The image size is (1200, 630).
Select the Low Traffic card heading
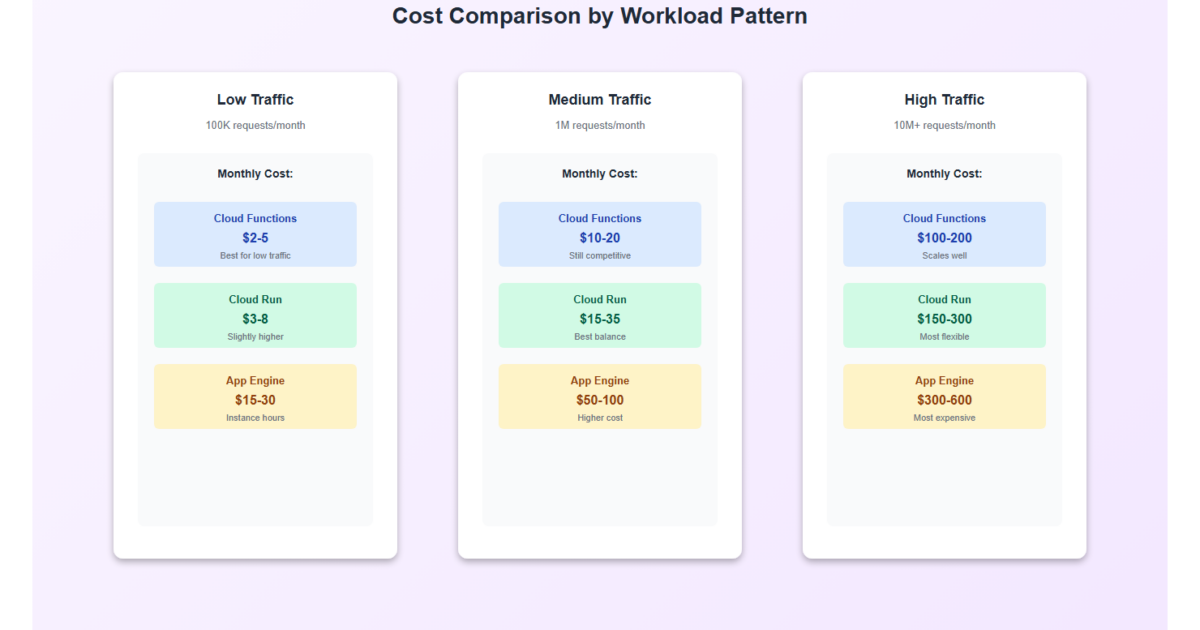tap(255, 100)
